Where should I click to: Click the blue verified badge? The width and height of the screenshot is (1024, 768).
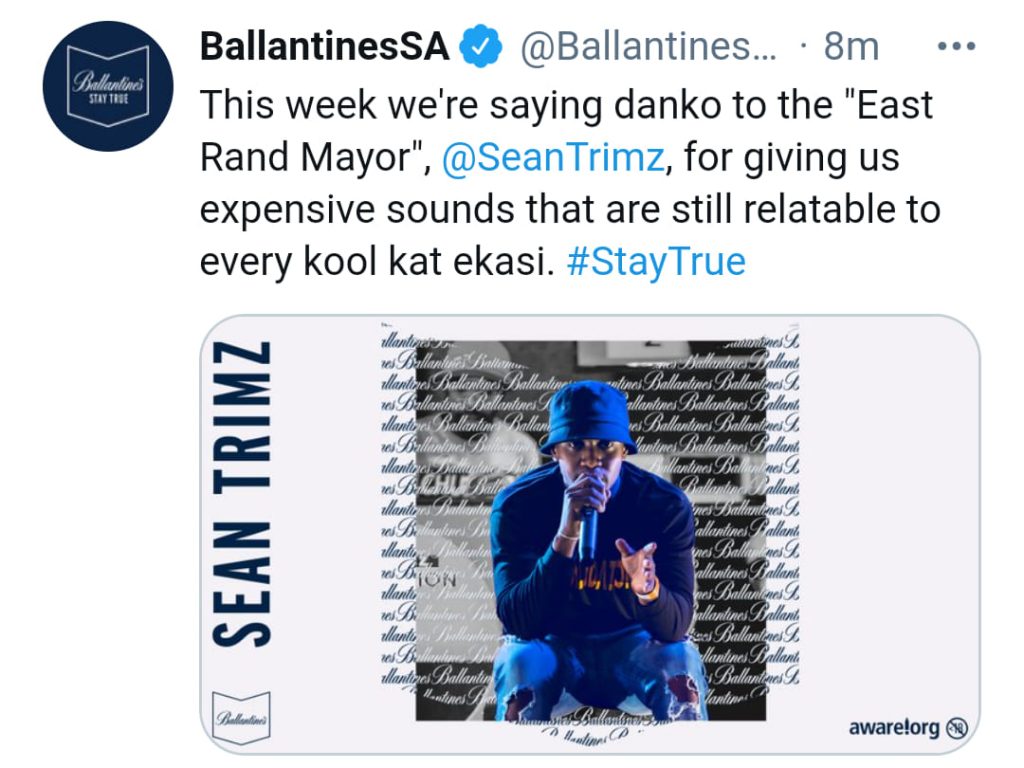(479, 47)
